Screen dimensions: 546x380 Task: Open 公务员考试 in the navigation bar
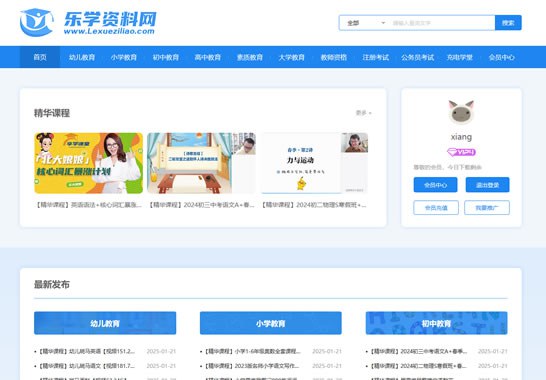point(418,57)
